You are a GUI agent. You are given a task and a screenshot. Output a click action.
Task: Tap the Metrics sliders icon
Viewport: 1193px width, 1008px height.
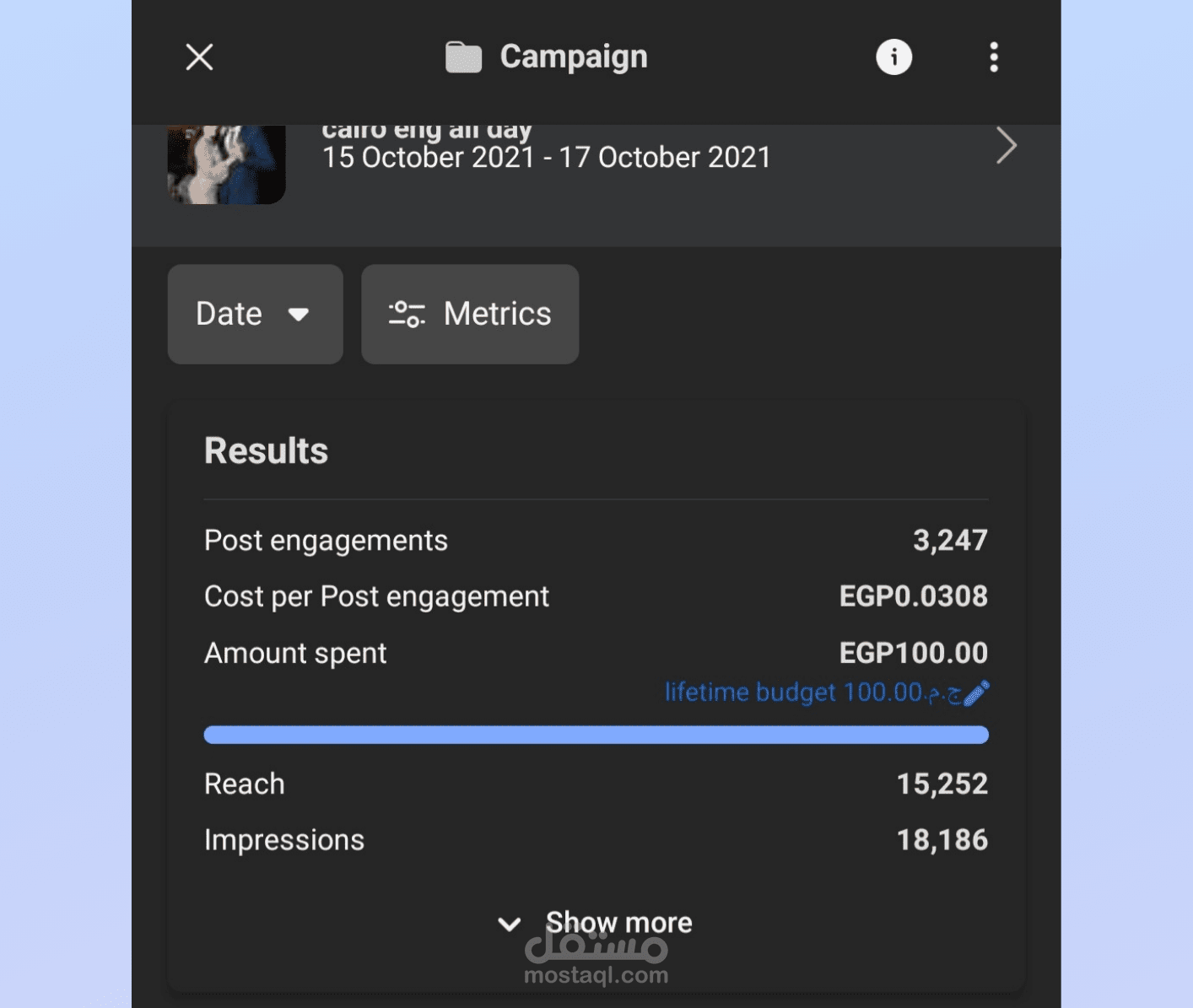(407, 315)
